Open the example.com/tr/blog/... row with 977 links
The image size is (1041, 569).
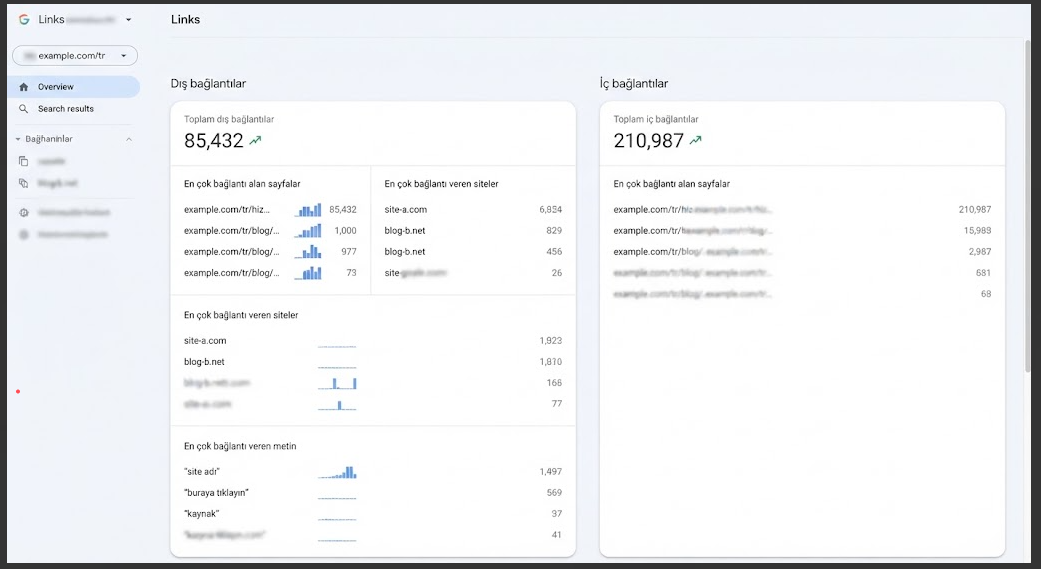tap(232, 252)
